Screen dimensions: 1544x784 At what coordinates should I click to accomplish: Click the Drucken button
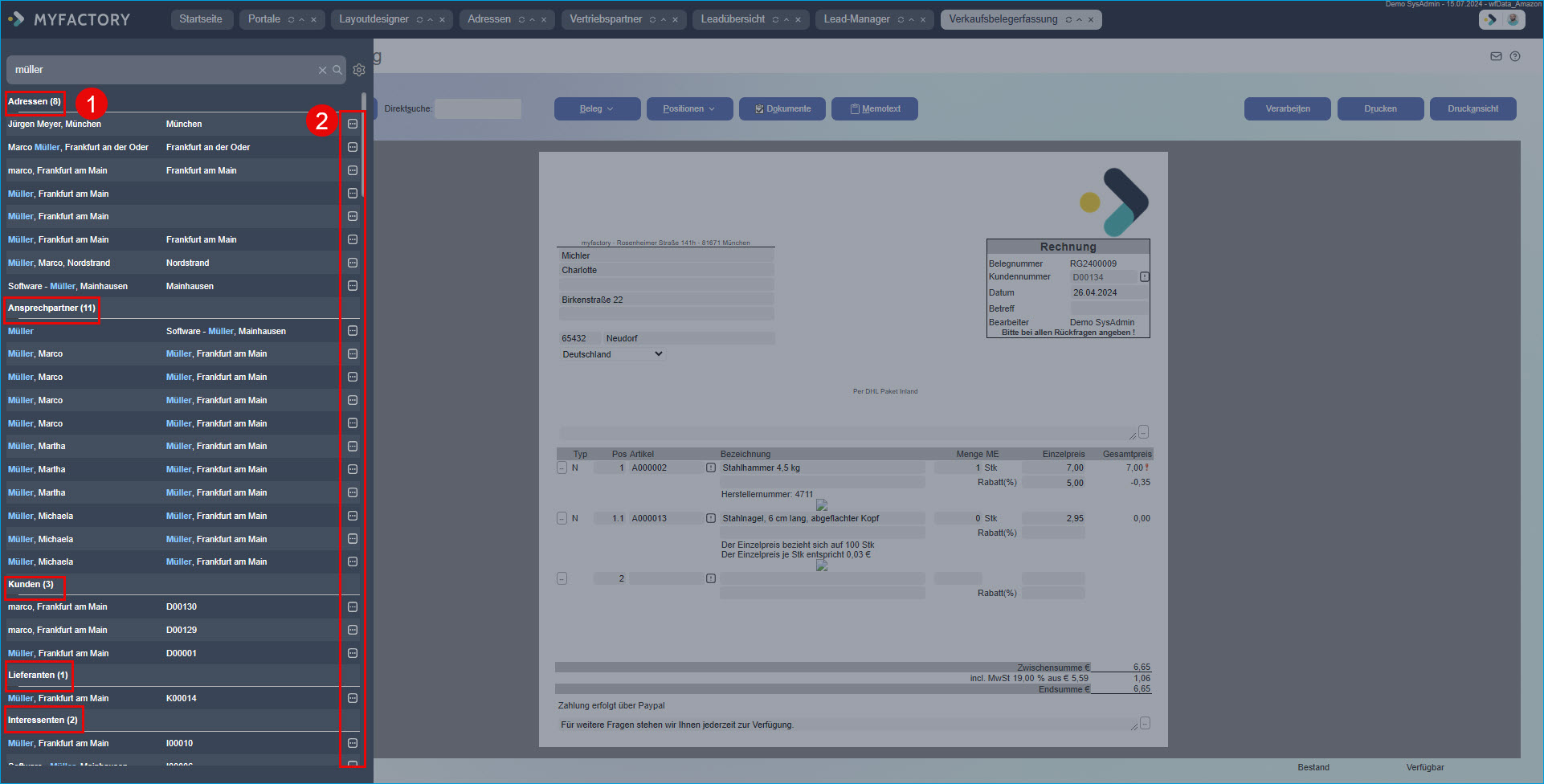(1380, 108)
